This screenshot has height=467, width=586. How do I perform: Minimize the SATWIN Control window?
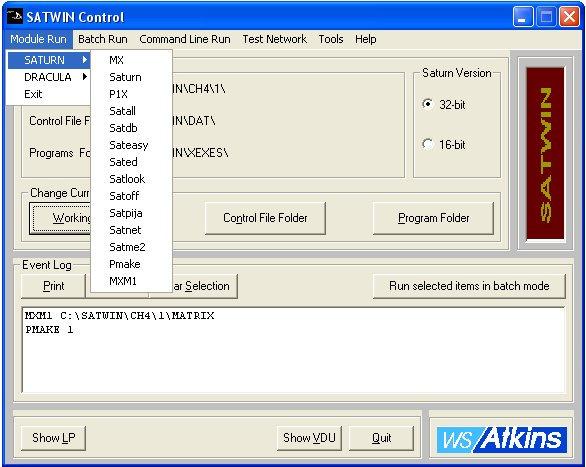click(523, 17)
